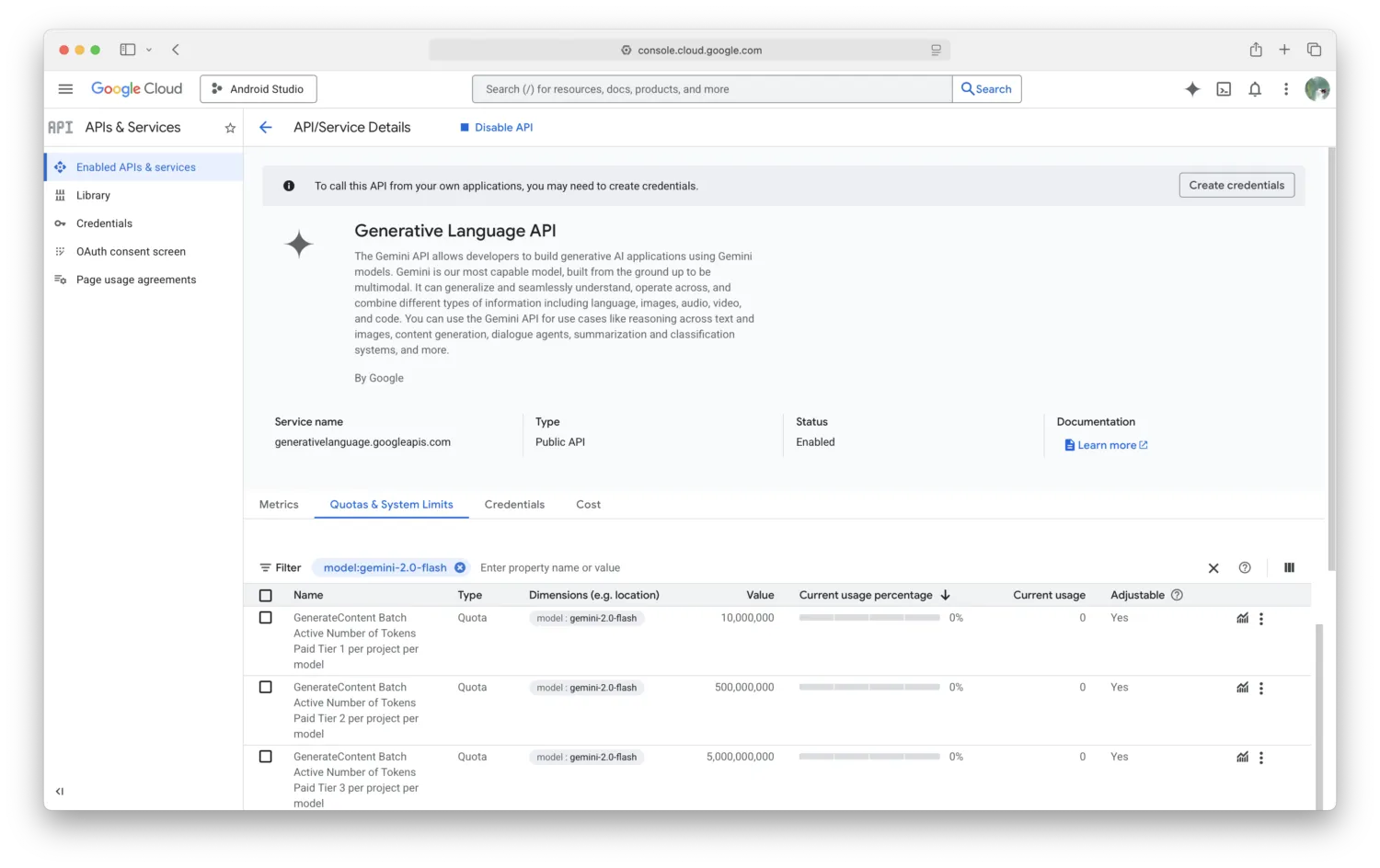
Task: Activate Cloud Shell terminal icon
Action: (x=1224, y=88)
